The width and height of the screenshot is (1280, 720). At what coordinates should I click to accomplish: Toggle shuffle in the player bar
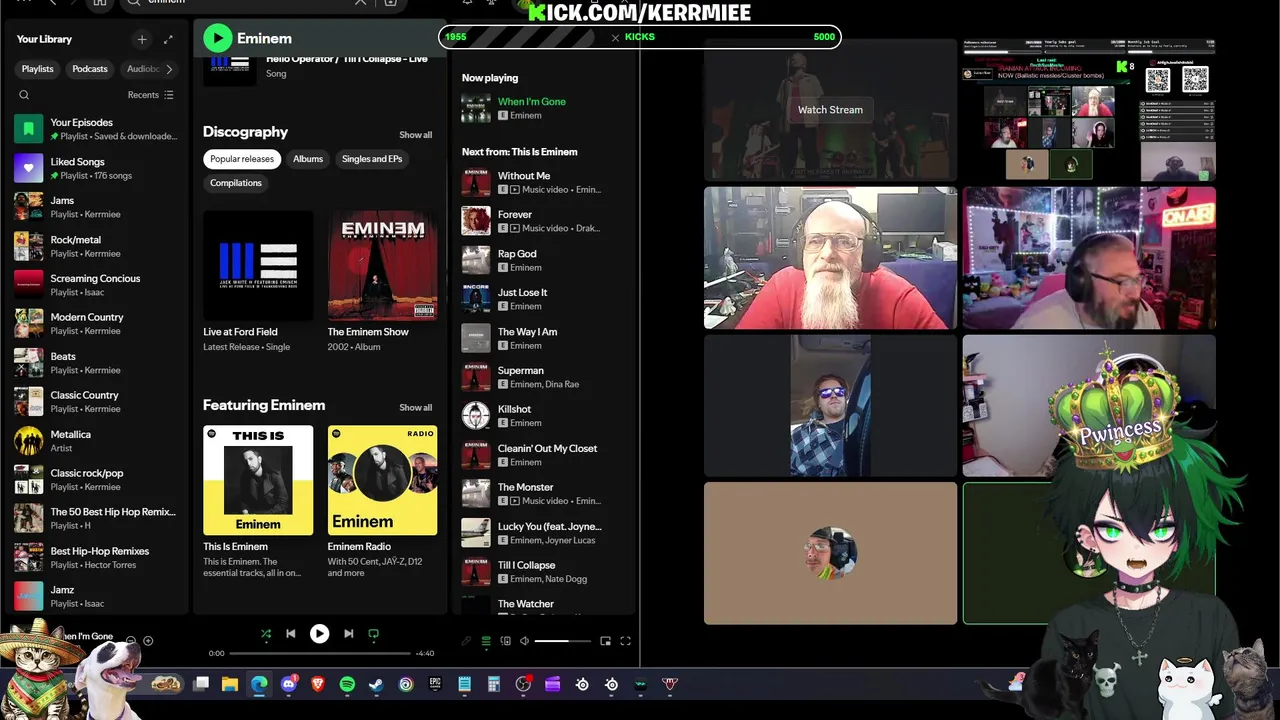tap(266, 633)
